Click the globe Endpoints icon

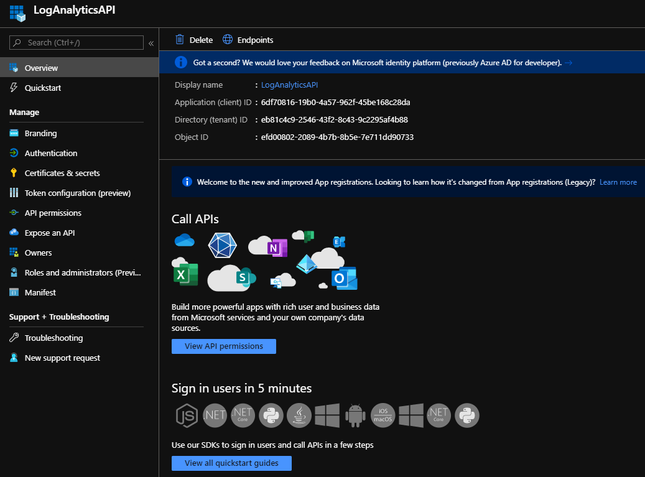coord(227,39)
